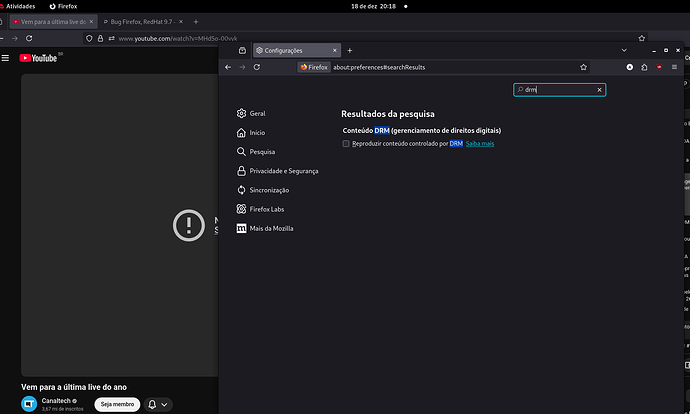
Task: Open the Firefox hamburger application menu
Action: pos(674,67)
